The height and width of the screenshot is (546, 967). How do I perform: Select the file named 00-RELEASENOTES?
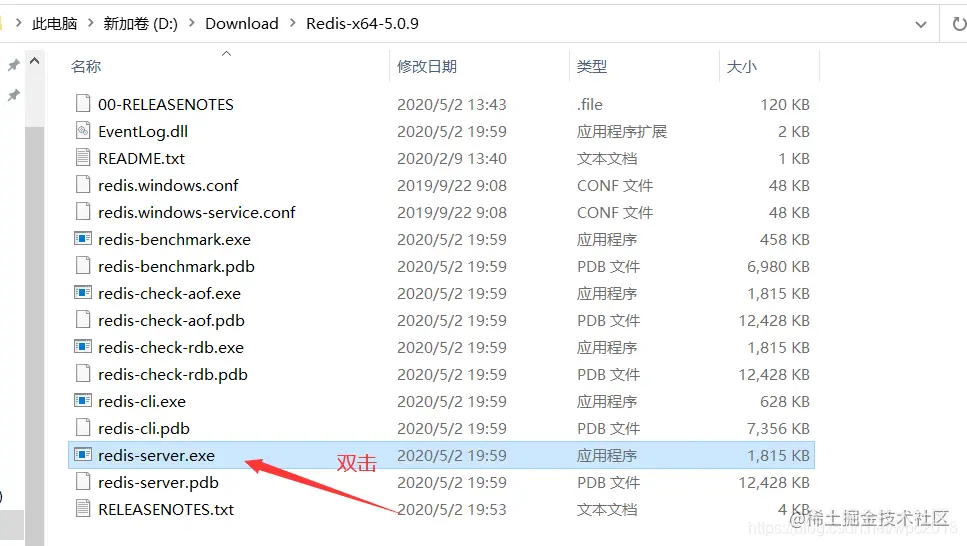[x=166, y=104]
